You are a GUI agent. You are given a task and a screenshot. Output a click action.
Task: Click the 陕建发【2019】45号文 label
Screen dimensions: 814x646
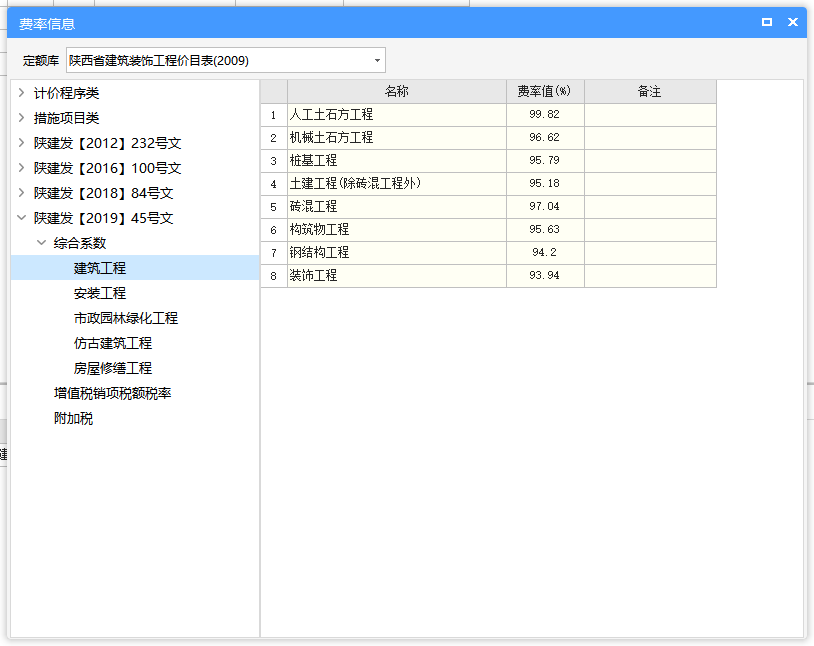click(103, 218)
